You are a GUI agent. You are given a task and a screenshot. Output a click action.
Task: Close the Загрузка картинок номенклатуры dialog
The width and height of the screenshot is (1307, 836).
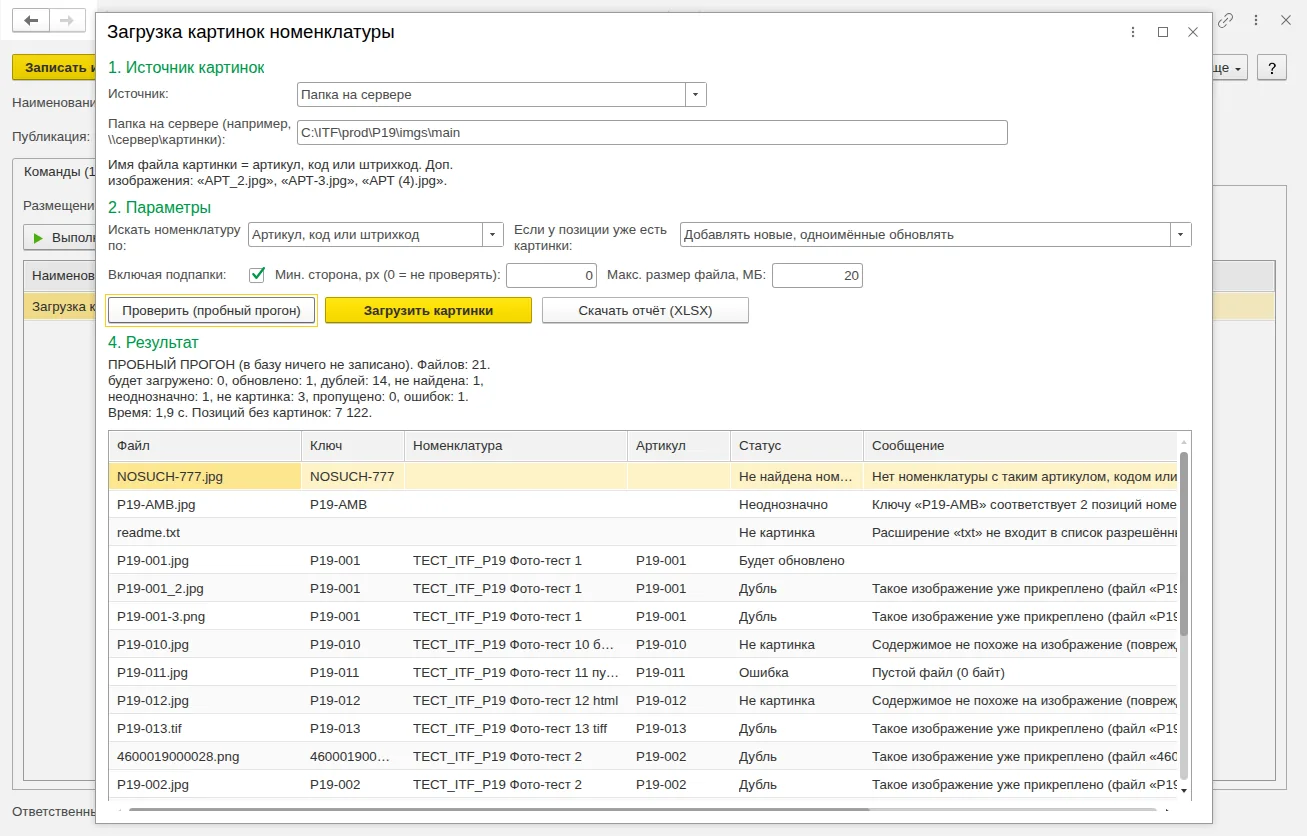coord(1193,32)
